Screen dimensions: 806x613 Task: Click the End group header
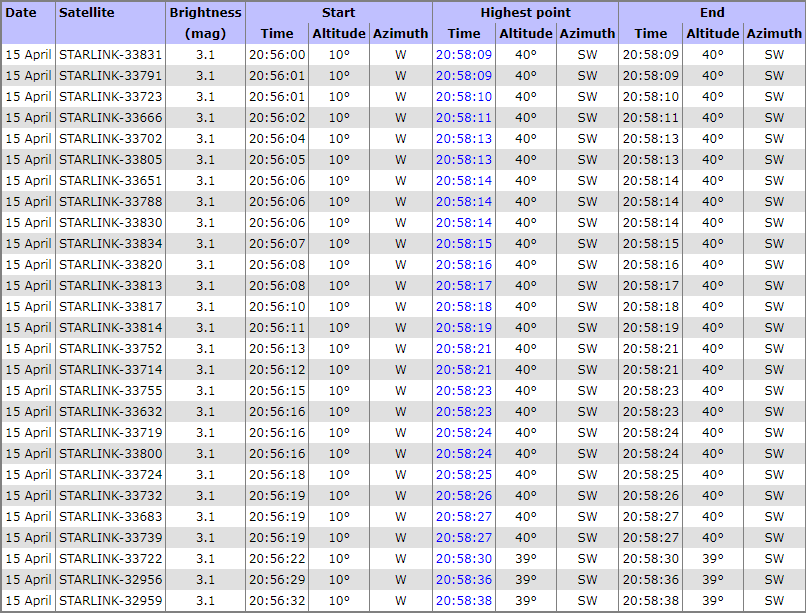(712, 12)
